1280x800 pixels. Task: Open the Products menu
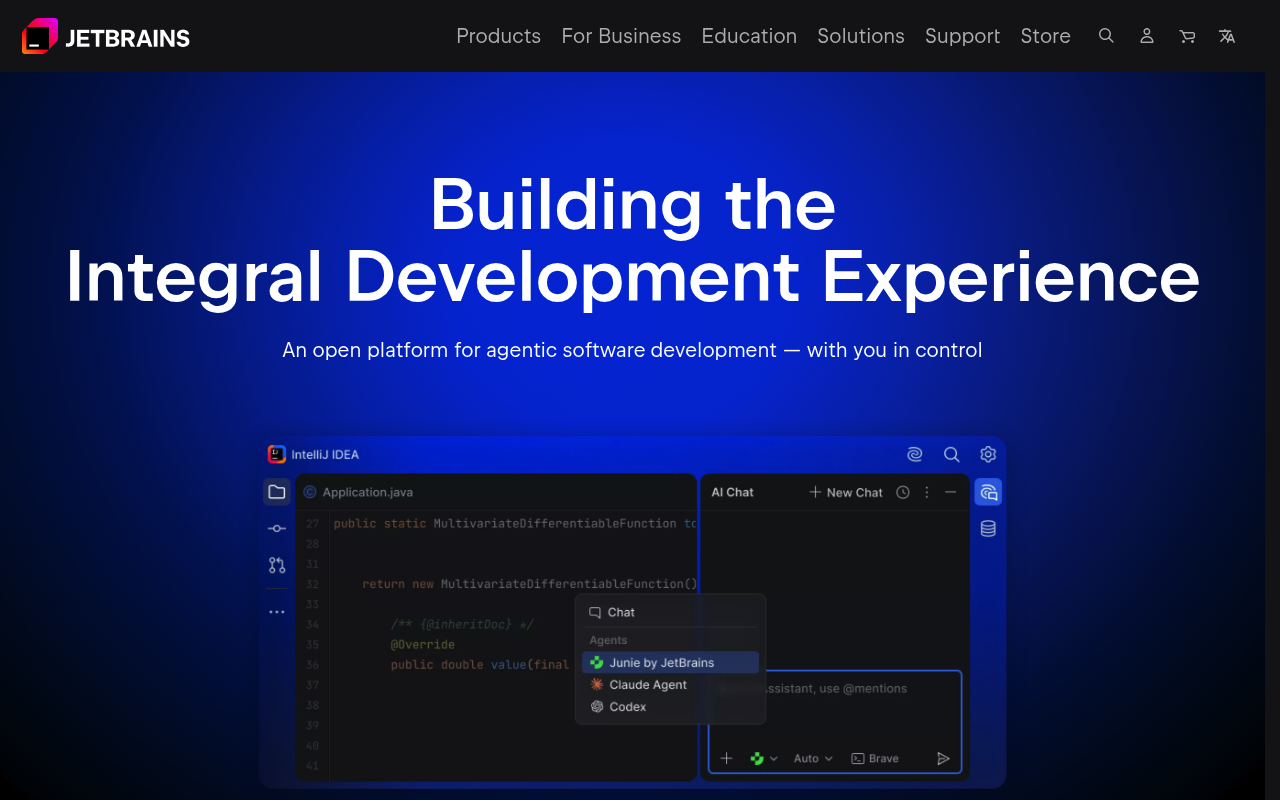coord(498,36)
